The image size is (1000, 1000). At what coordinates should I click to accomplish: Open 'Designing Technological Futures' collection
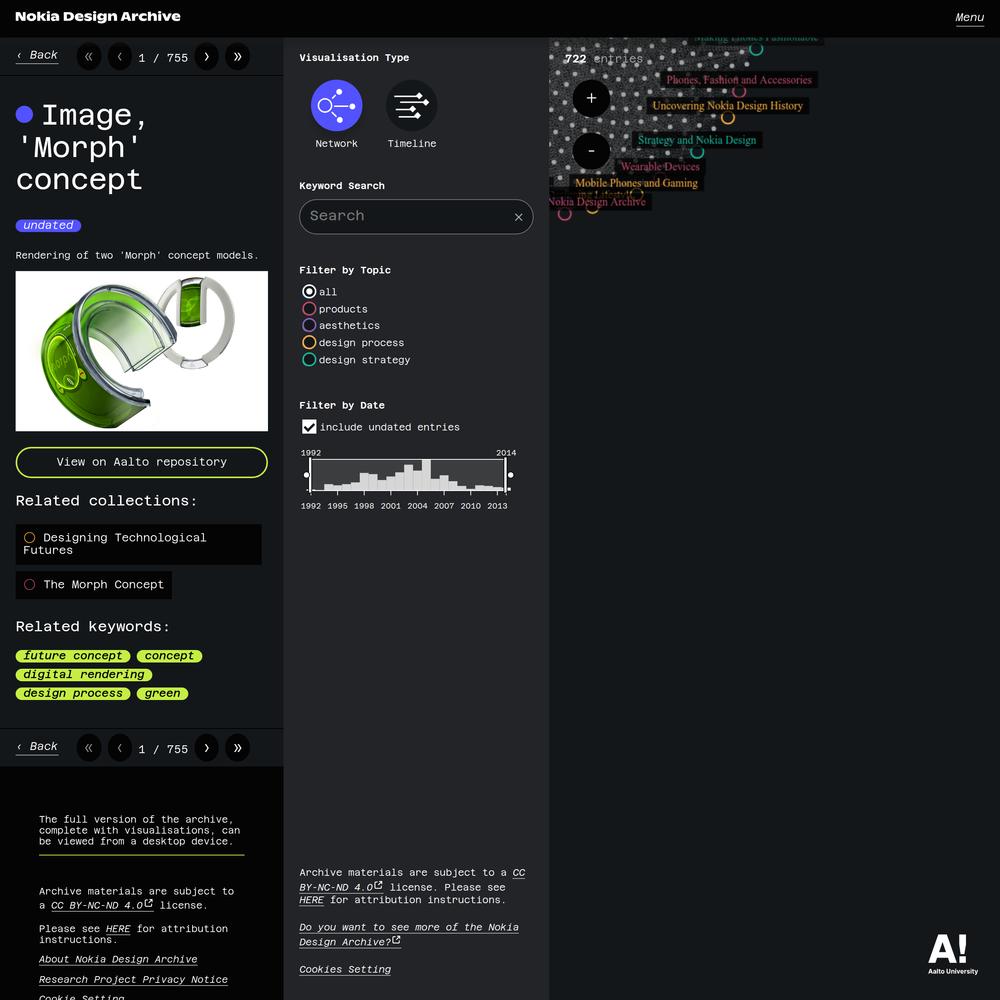138,544
